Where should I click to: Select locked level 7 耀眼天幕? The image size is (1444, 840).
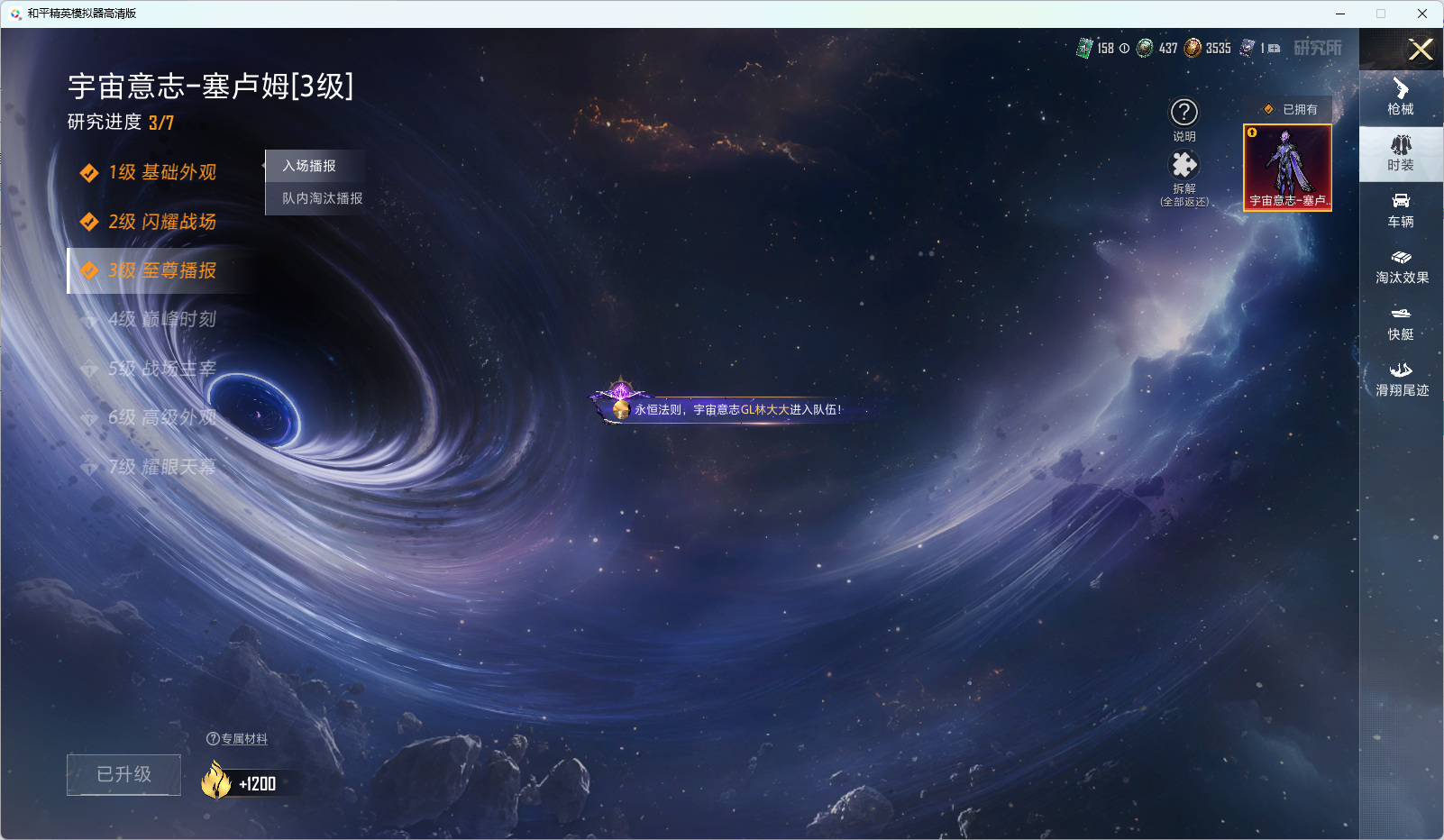161,467
